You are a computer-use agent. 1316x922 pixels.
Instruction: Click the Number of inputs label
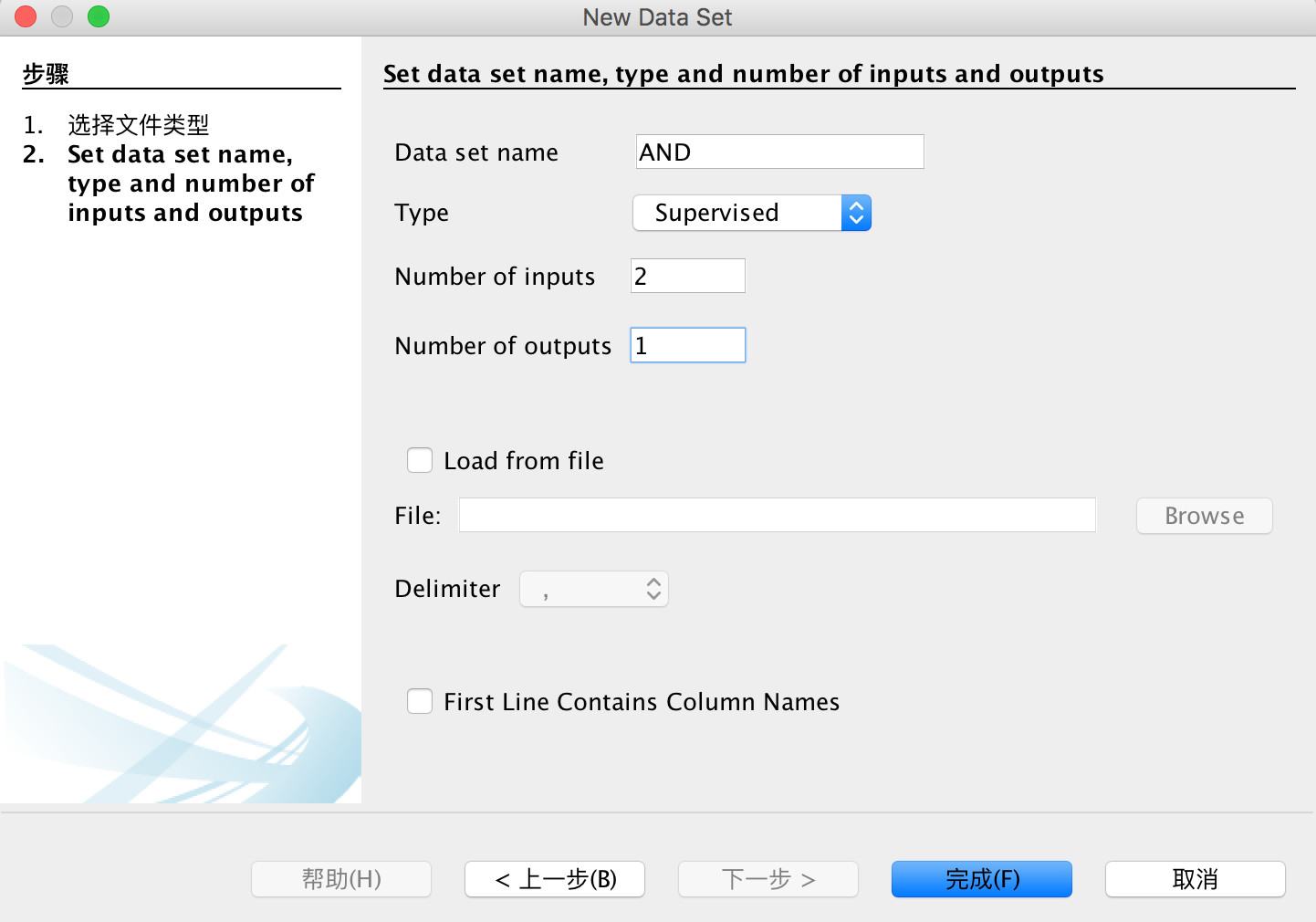pos(495,277)
